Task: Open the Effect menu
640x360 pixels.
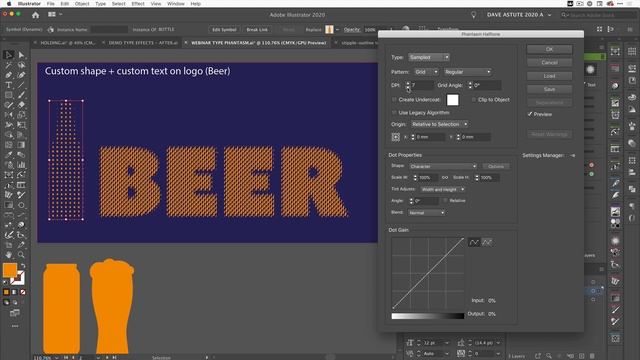Action: (x=138, y=4)
